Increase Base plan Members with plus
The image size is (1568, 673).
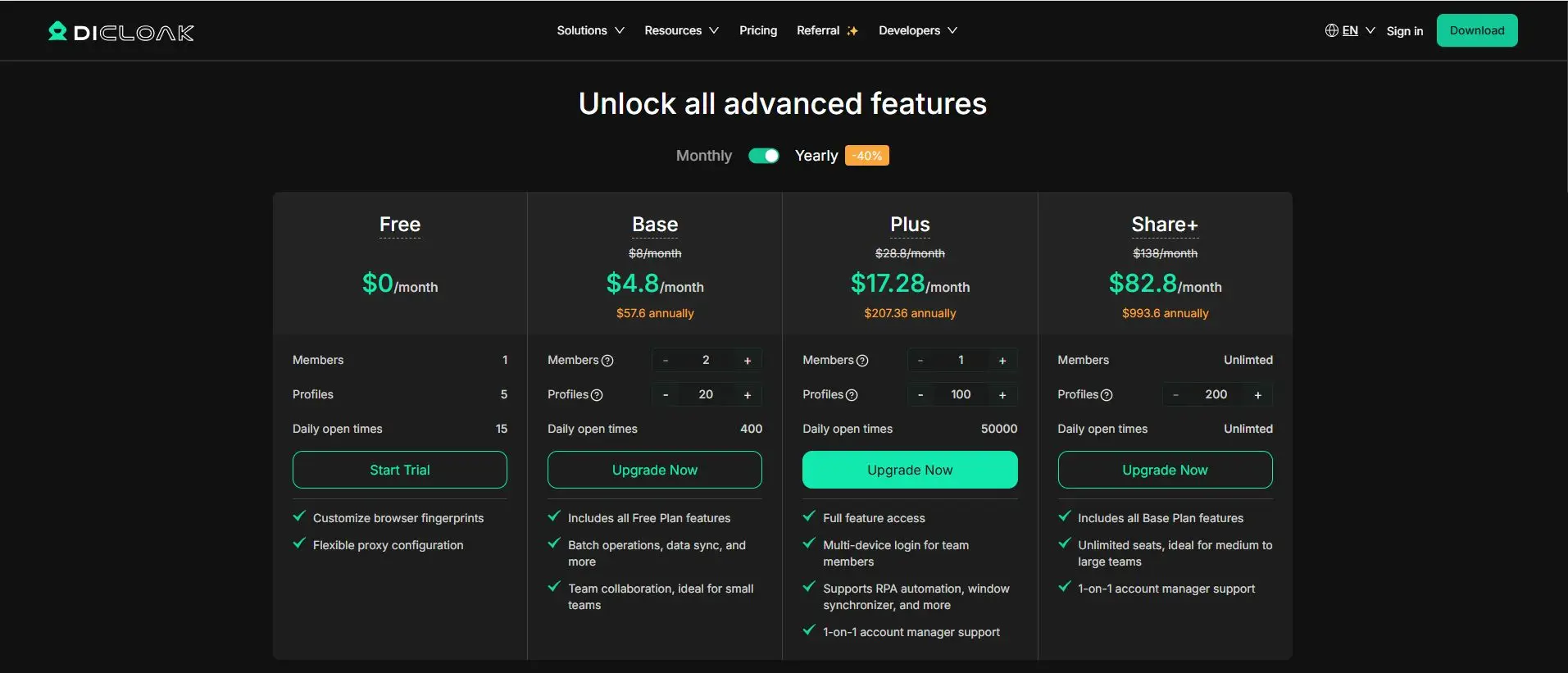click(x=748, y=361)
